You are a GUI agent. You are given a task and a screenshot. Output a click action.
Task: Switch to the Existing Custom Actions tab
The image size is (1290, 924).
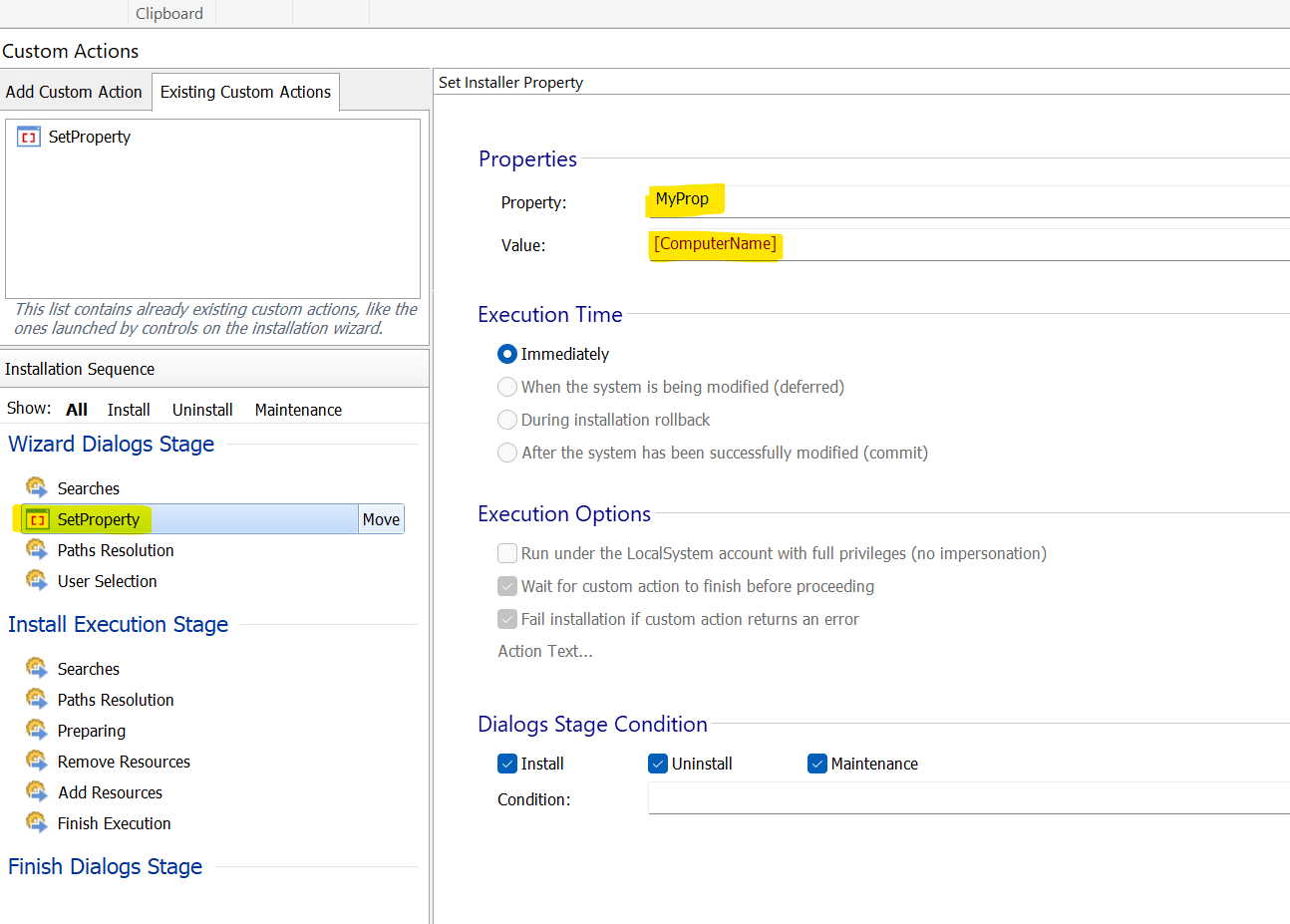pyautogui.click(x=245, y=92)
